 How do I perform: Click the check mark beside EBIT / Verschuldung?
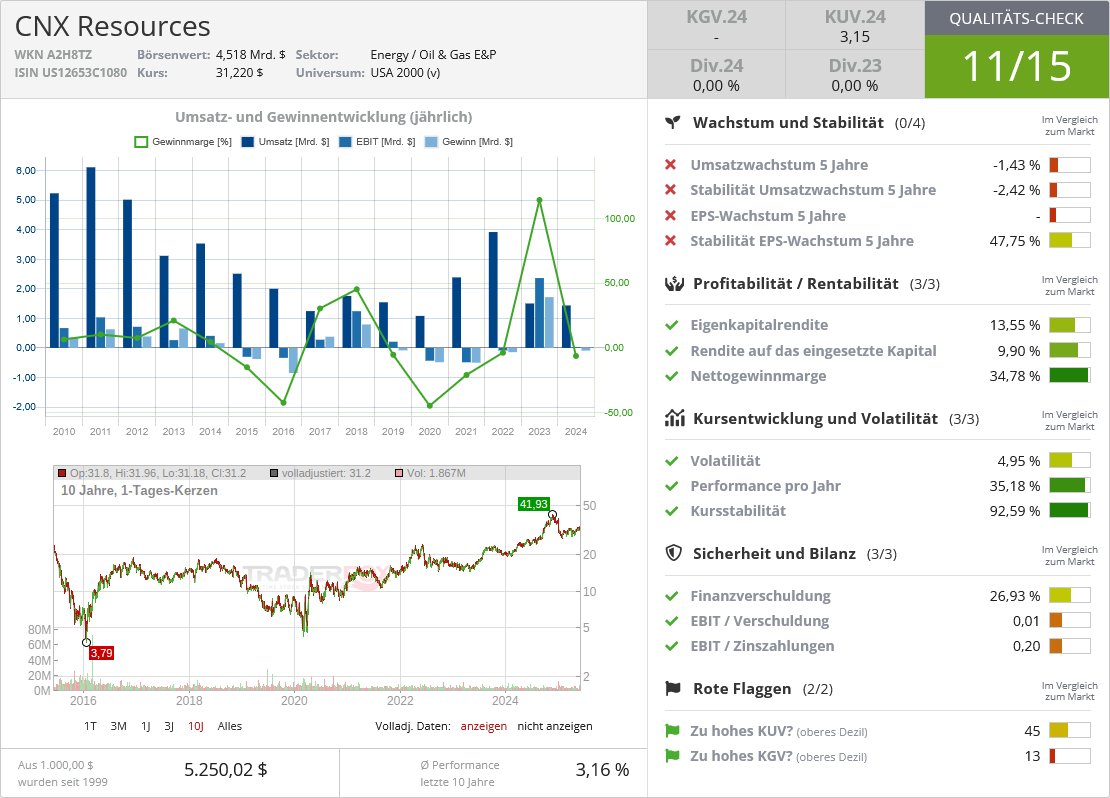coord(672,621)
